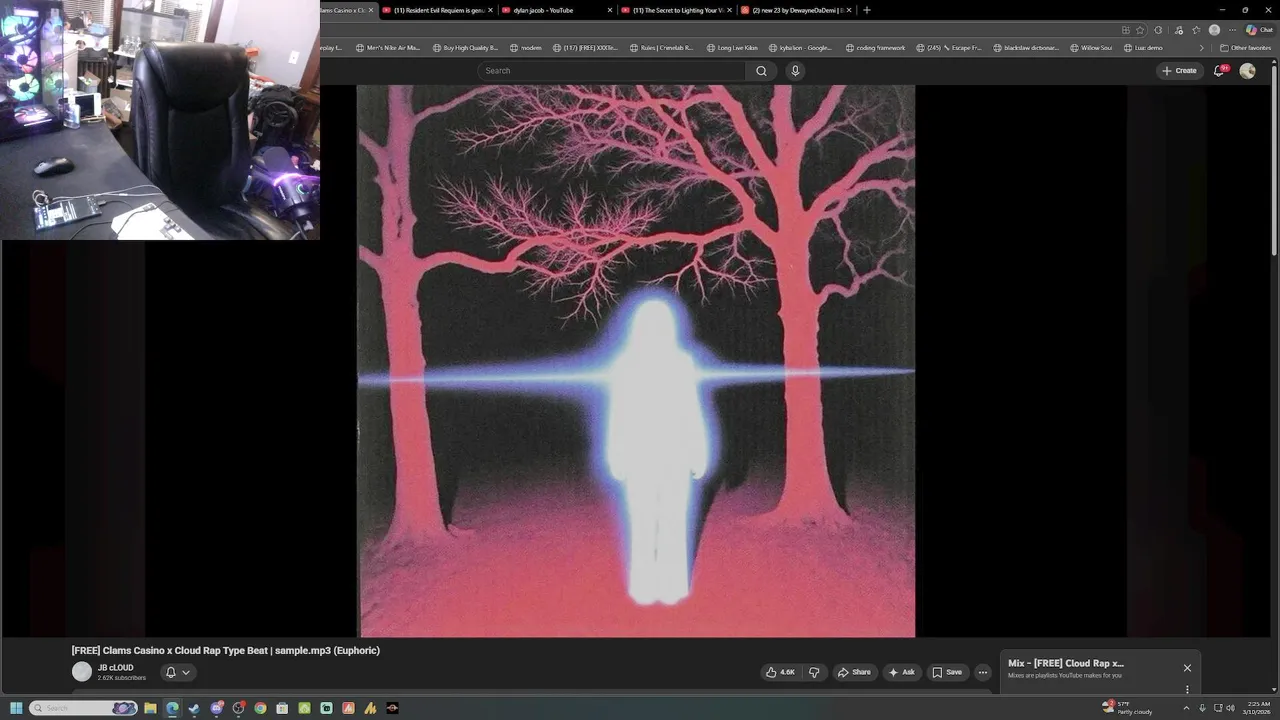Open the Long Live Kikan bookmark
Viewport: 1280px width, 720px height.
(x=732, y=48)
